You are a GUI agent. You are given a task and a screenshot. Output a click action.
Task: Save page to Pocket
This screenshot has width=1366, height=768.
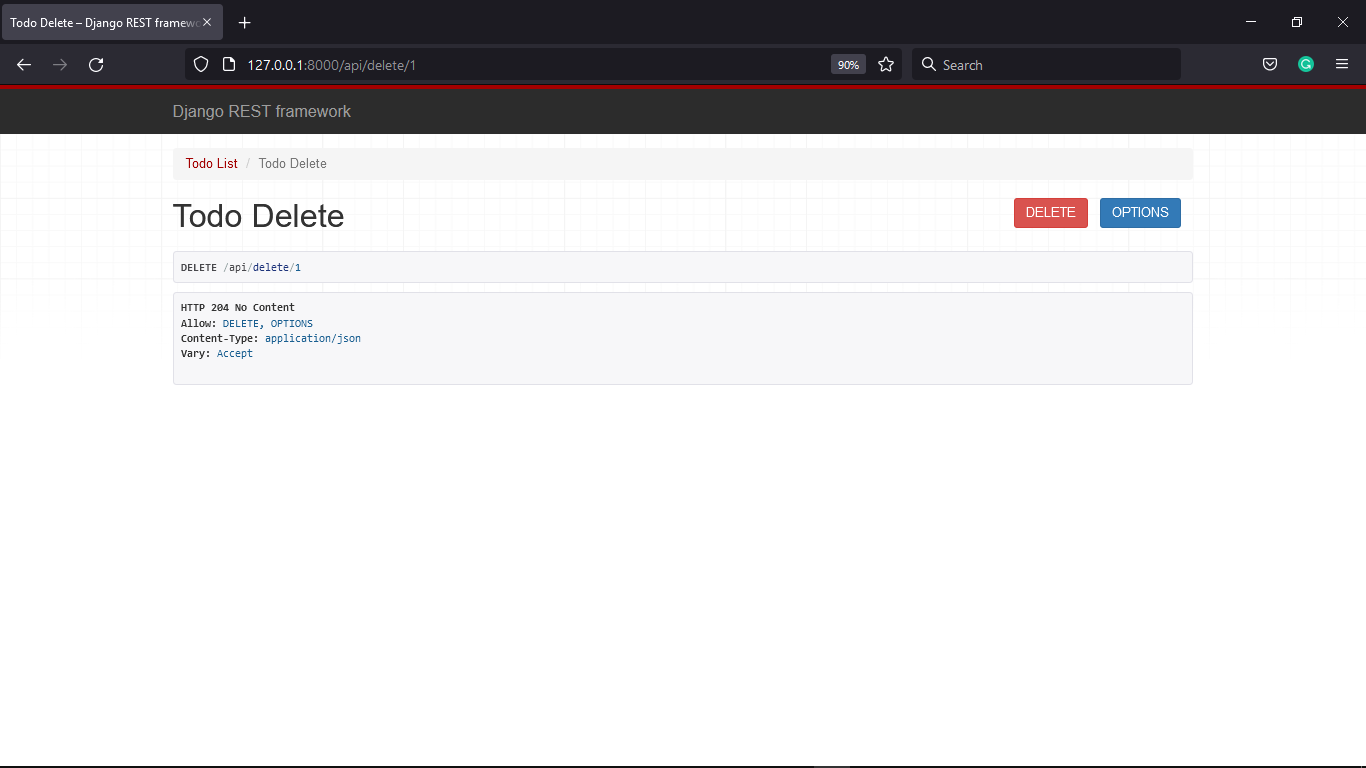coord(1270,65)
